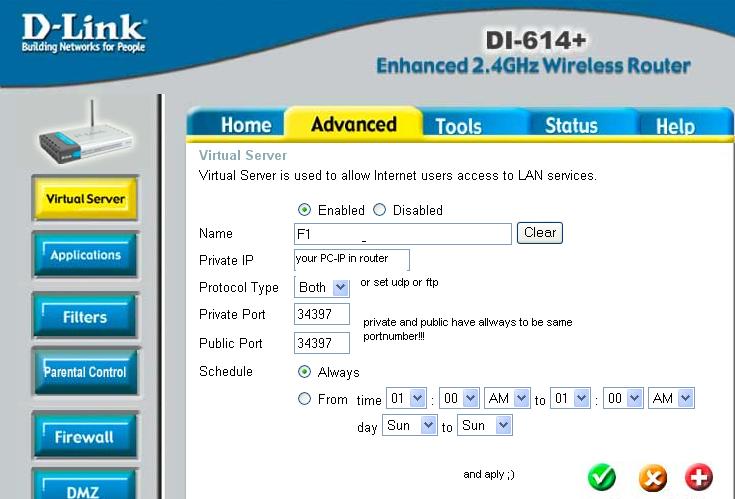Select the From schedule option
Viewport: 735px width, 499px height.
[304, 399]
